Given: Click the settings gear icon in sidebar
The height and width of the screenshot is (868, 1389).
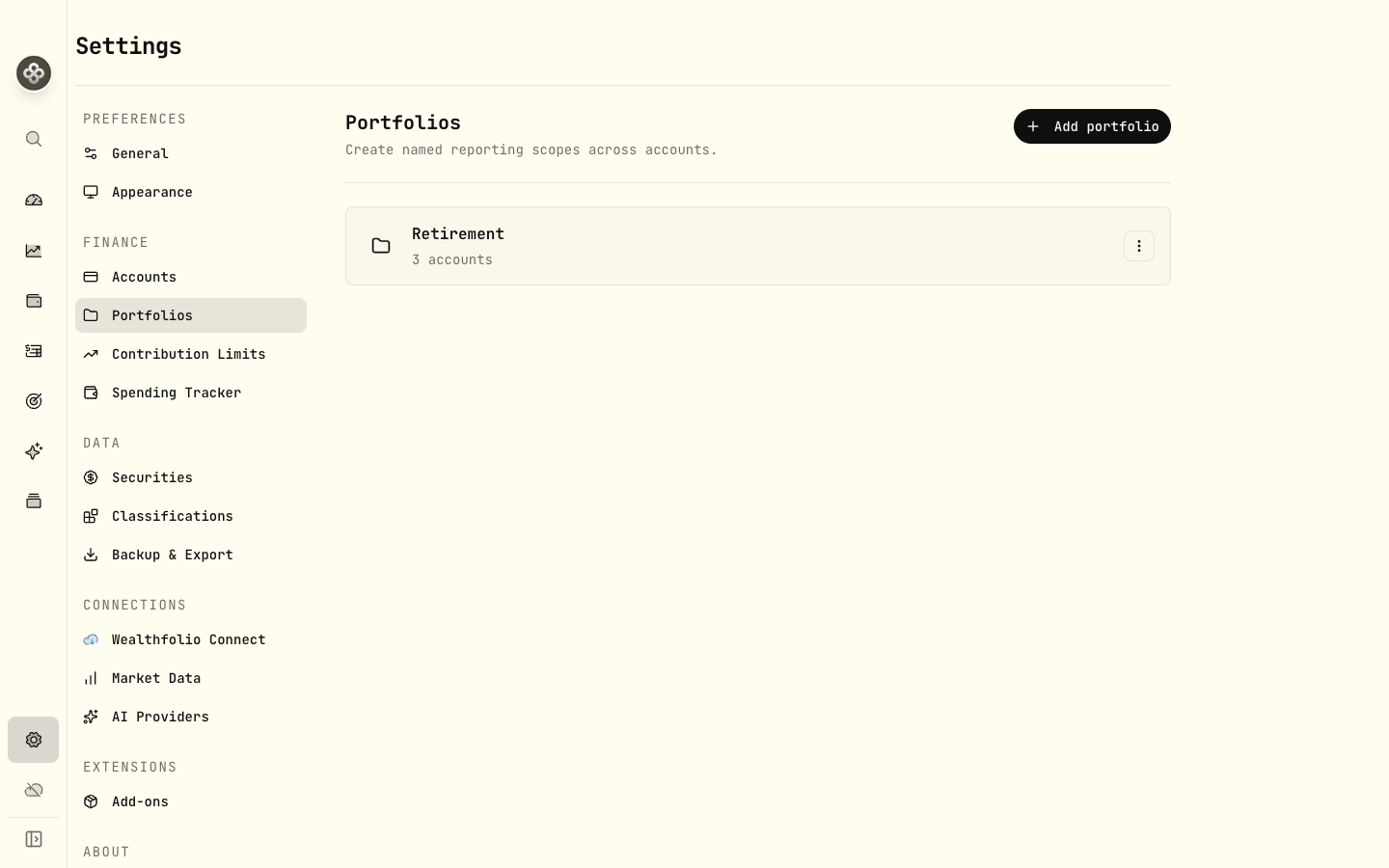Looking at the screenshot, I should [34, 740].
